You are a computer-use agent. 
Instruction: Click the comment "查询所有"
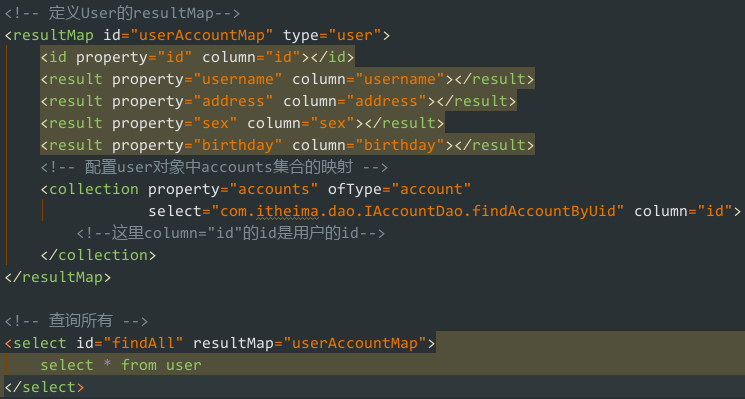tap(80, 321)
